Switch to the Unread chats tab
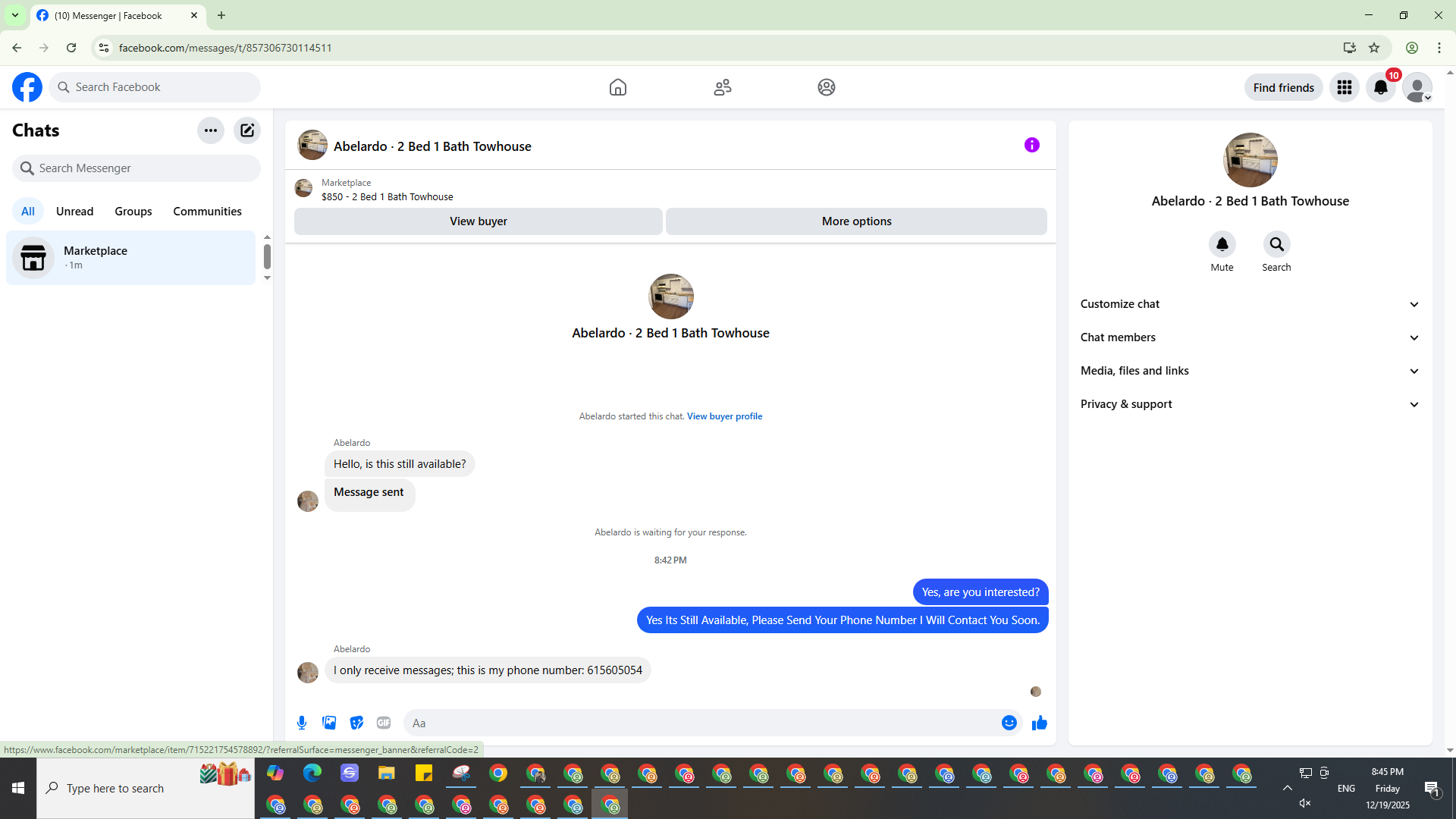 (74, 212)
